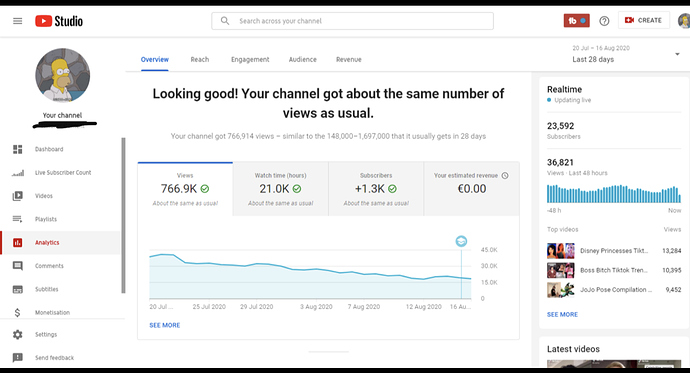Click the help question mark icon
The image size is (690, 373).
point(604,21)
